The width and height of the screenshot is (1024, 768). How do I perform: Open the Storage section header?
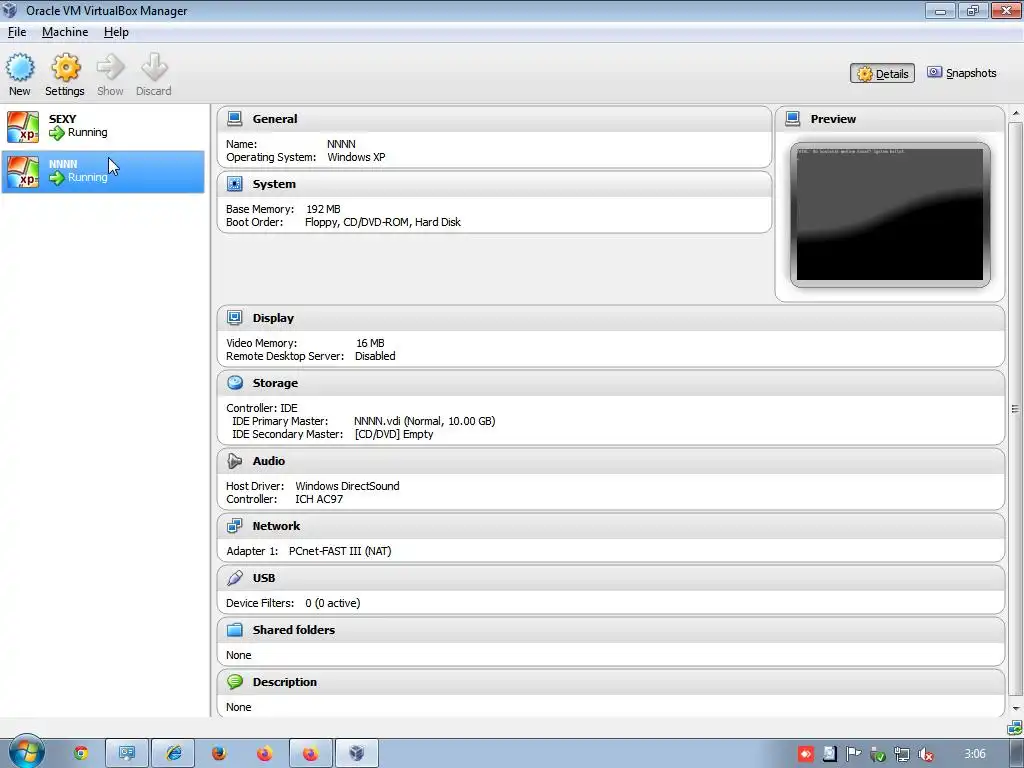pos(611,383)
